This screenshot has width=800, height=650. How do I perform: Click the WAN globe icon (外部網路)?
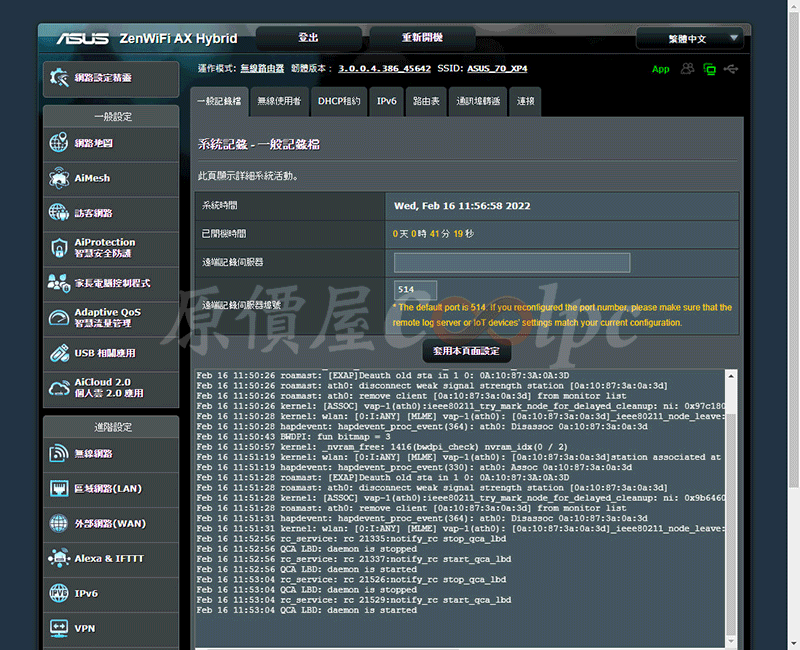pos(59,523)
